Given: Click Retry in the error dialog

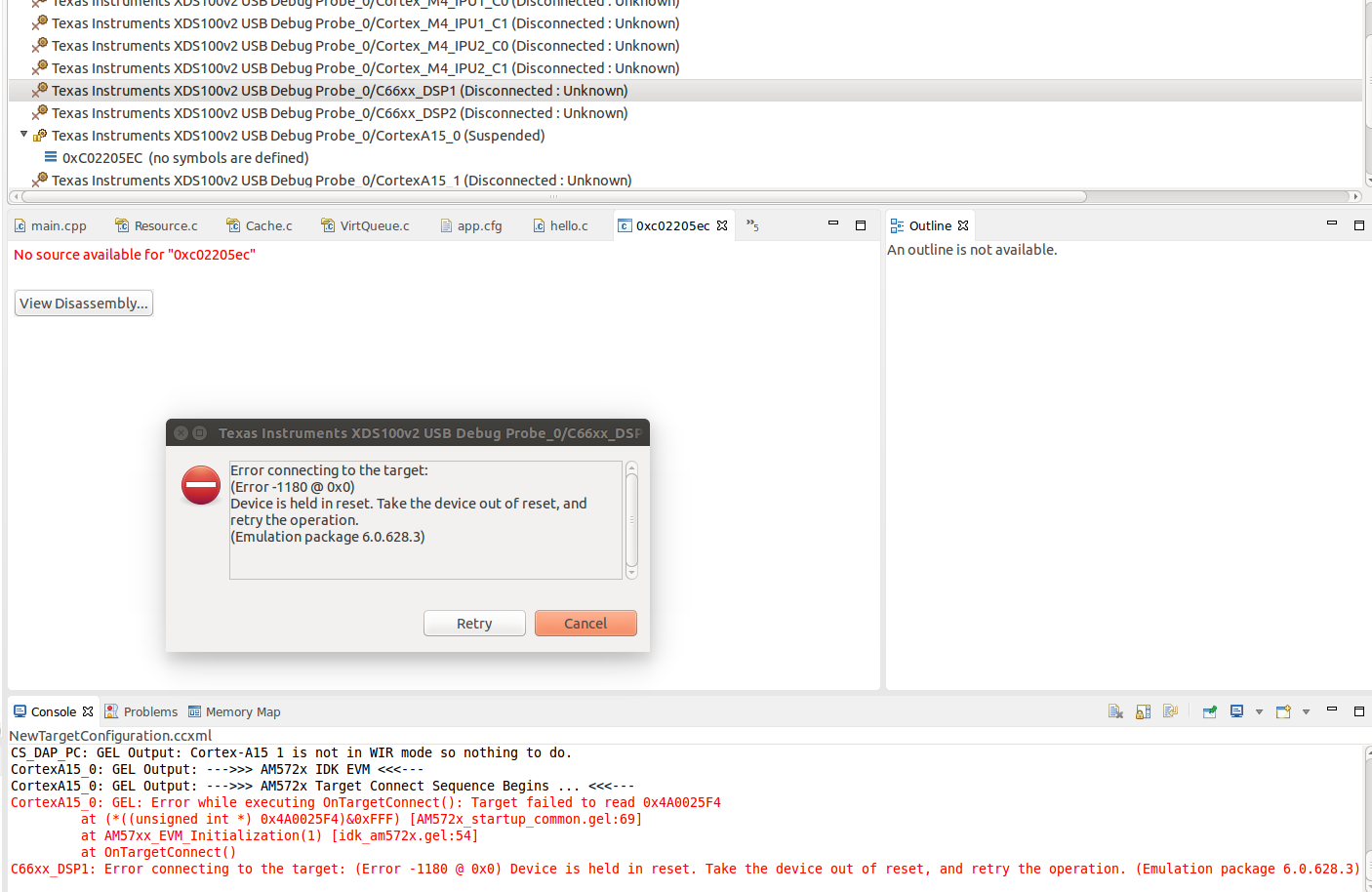Looking at the screenshot, I should pyautogui.click(x=474, y=624).
